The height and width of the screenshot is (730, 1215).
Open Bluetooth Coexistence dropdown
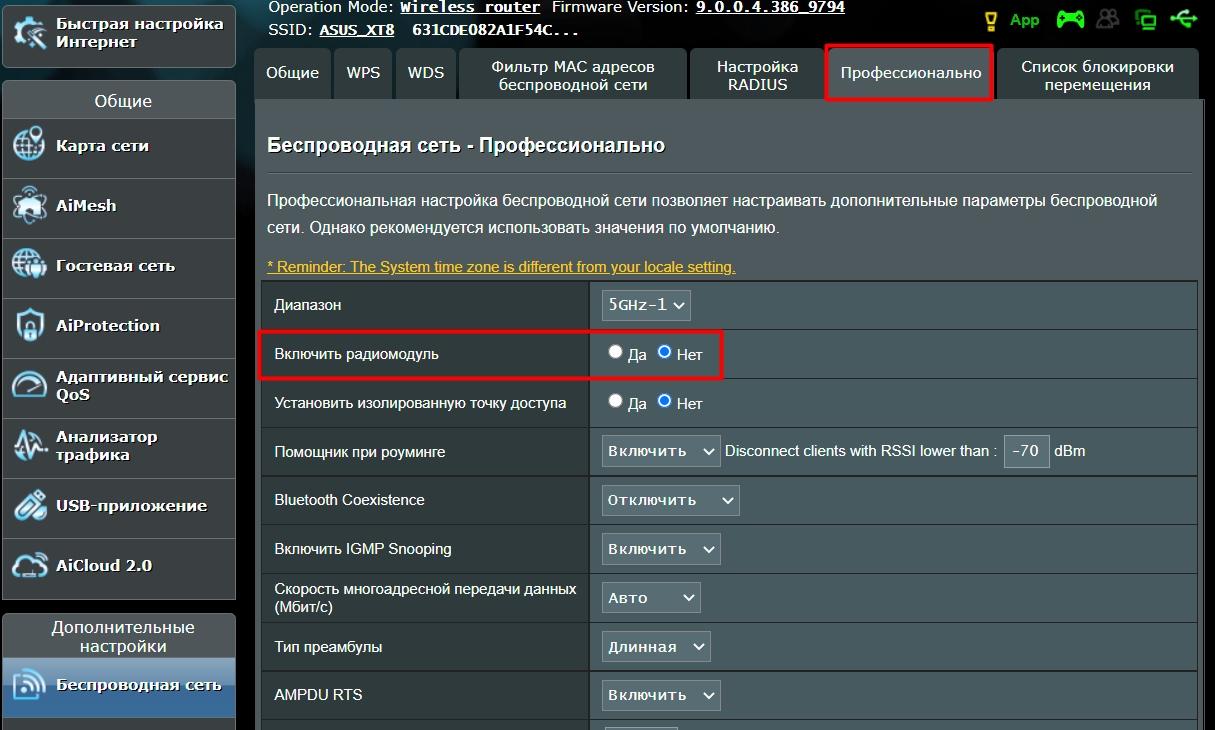point(670,500)
